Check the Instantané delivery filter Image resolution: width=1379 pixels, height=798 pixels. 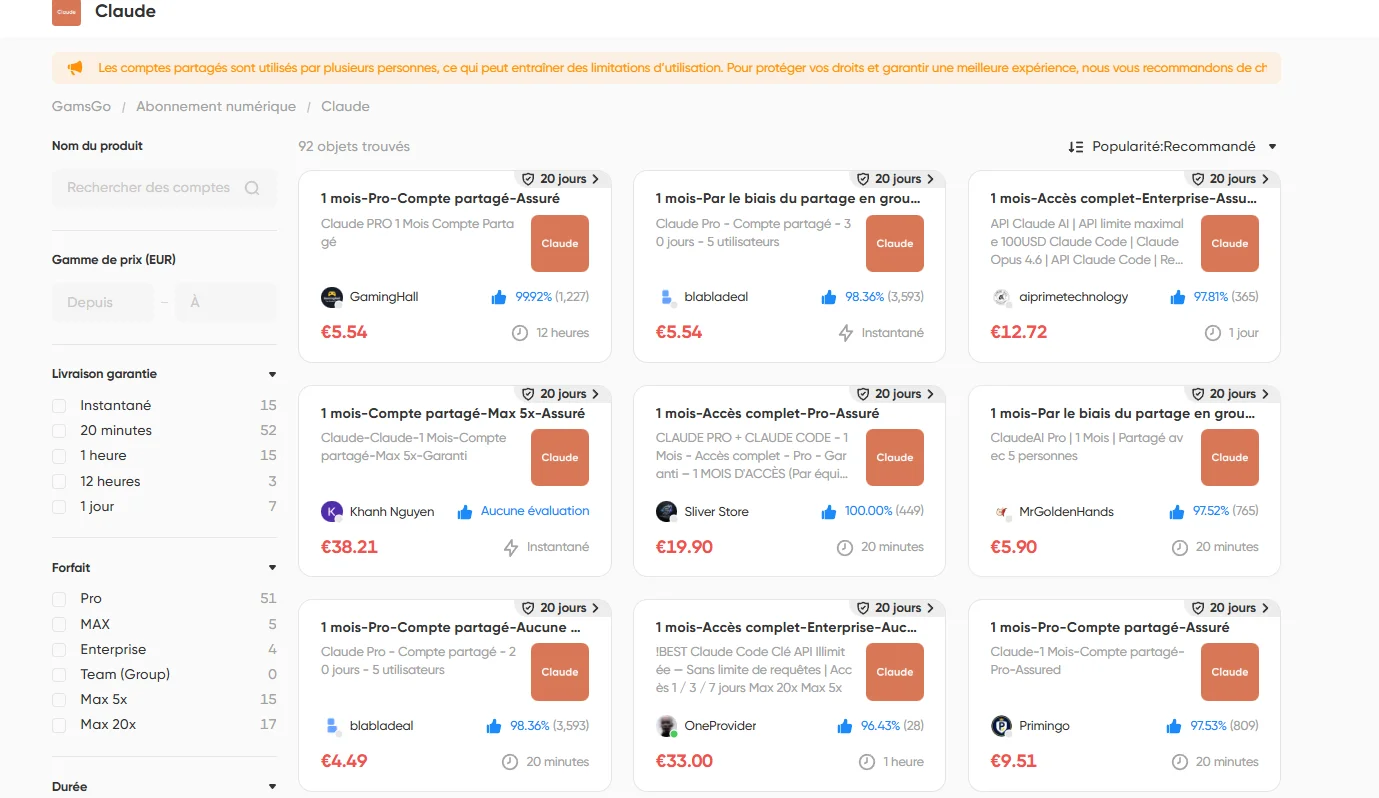click(x=59, y=406)
